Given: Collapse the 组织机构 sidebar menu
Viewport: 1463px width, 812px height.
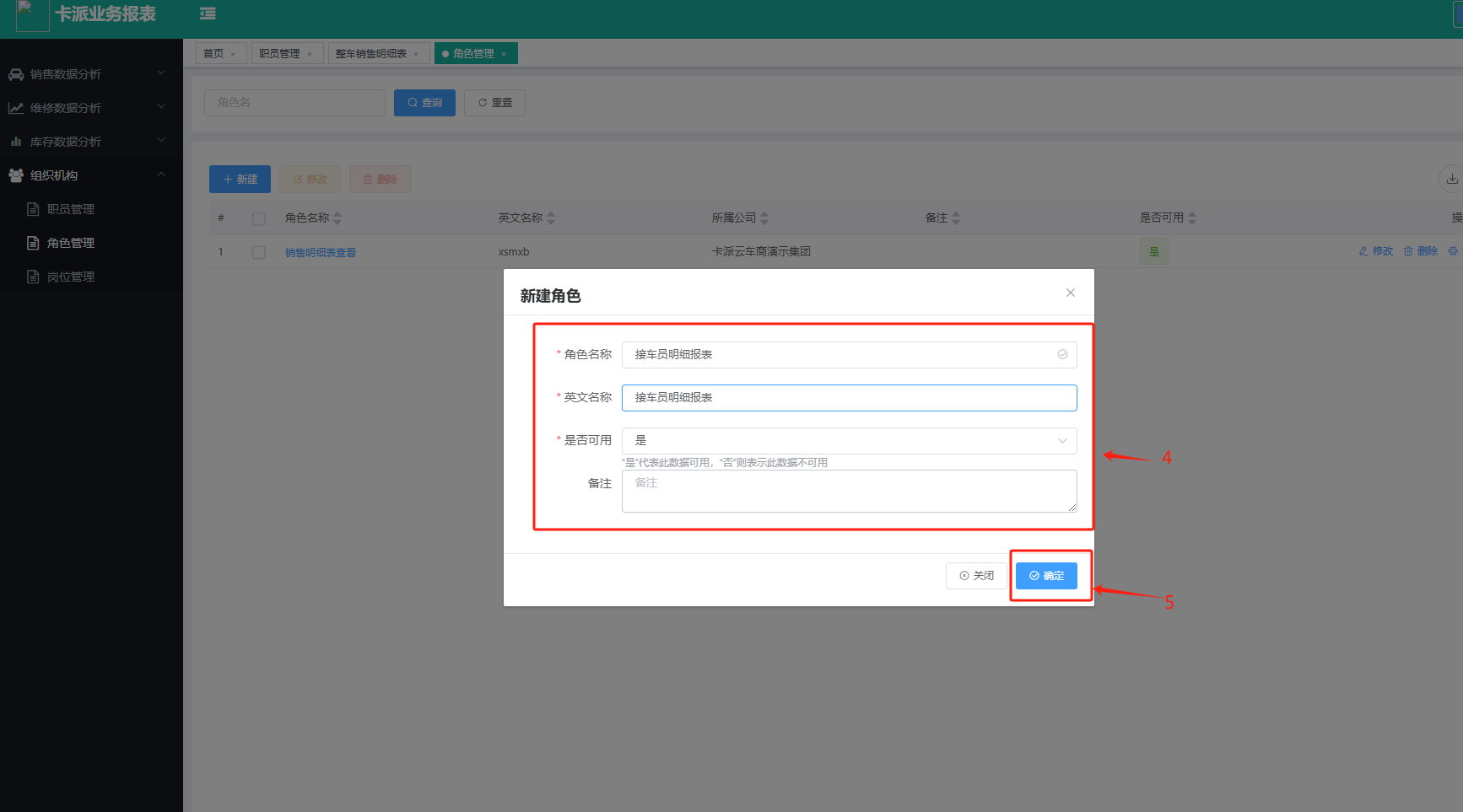Looking at the screenshot, I should pyautogui.click(x=91, y=175).
